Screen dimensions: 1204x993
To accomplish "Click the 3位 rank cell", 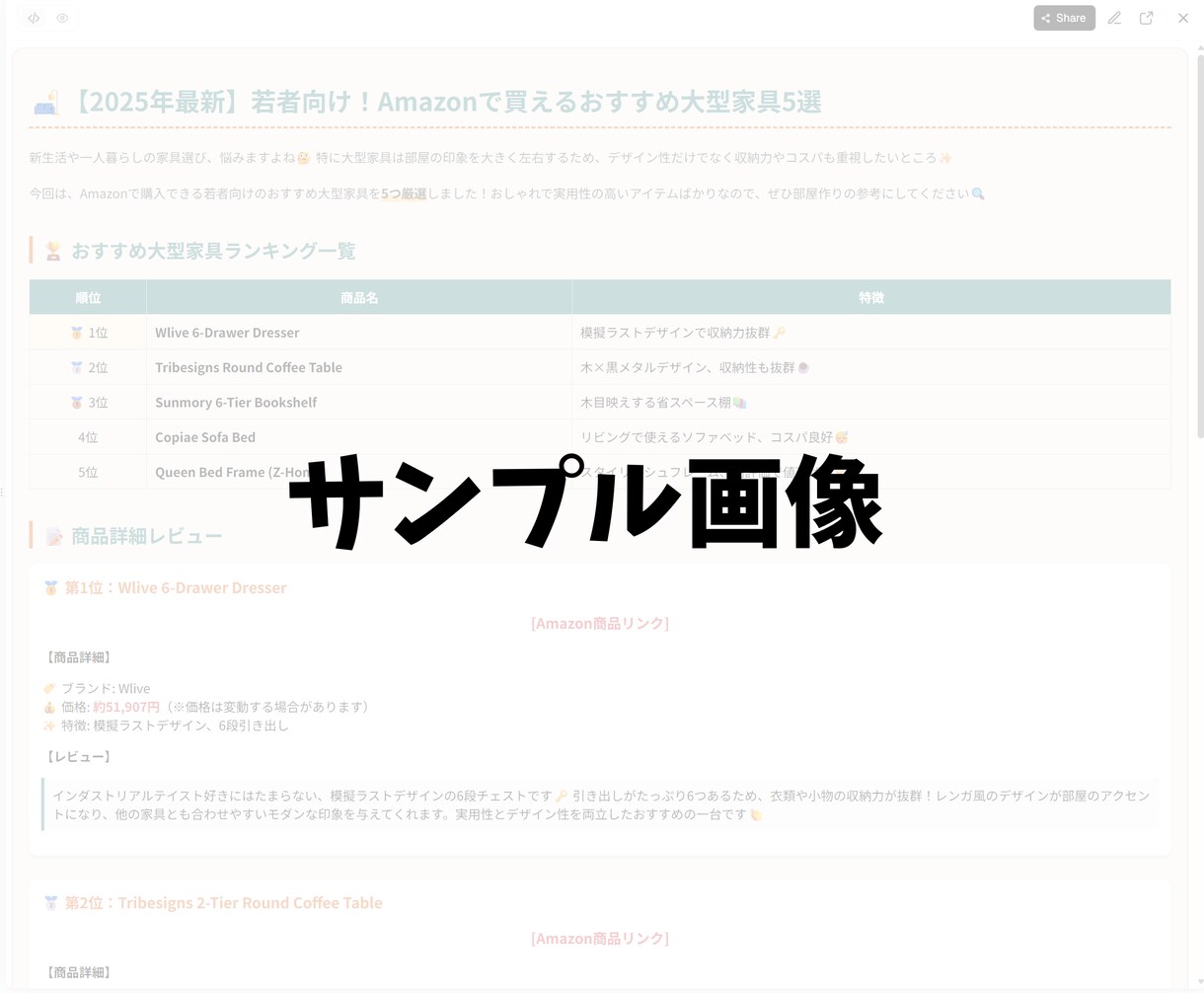I will pos(88,402).
